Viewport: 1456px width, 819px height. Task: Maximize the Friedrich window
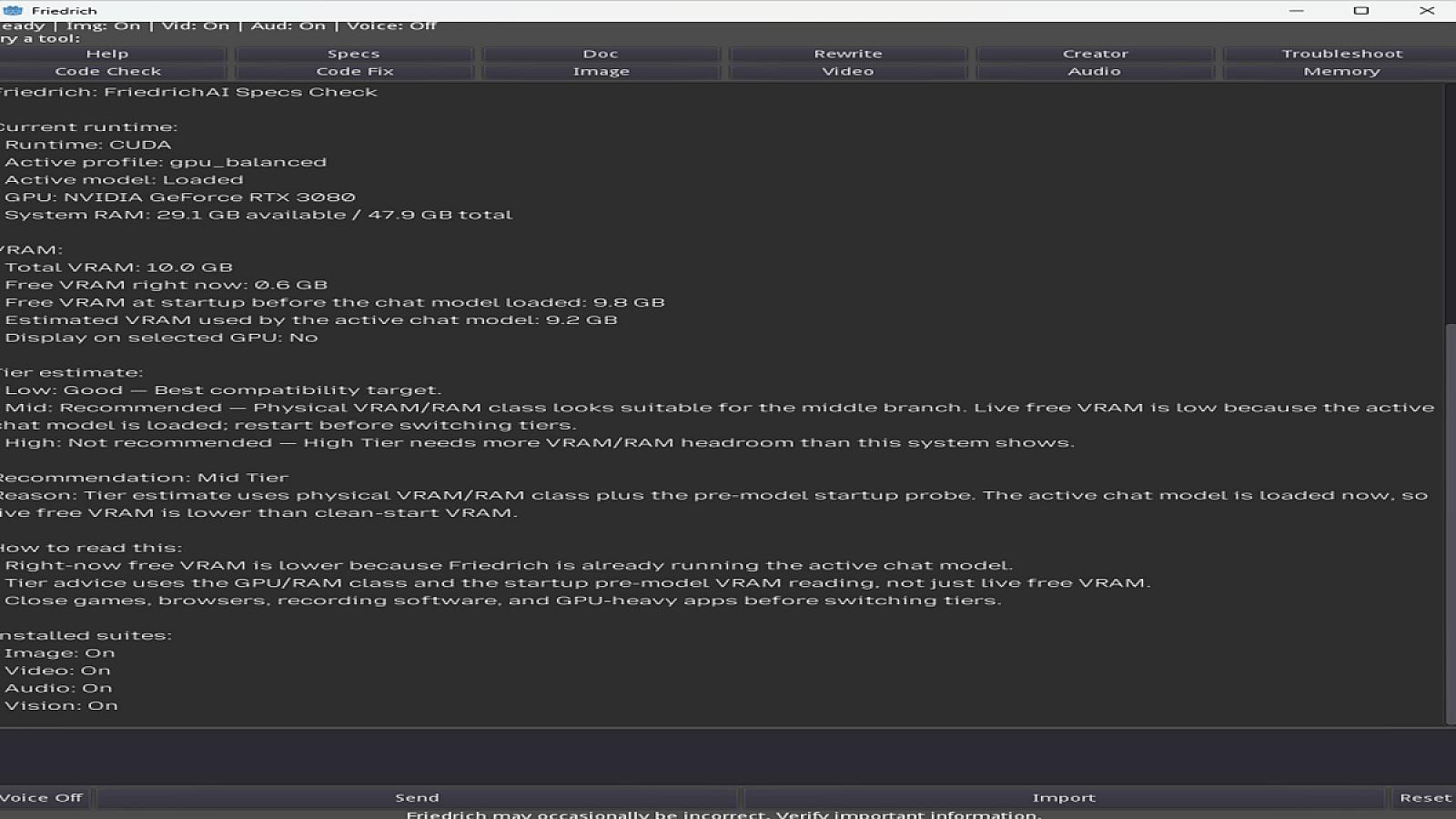coord(1361,11)
